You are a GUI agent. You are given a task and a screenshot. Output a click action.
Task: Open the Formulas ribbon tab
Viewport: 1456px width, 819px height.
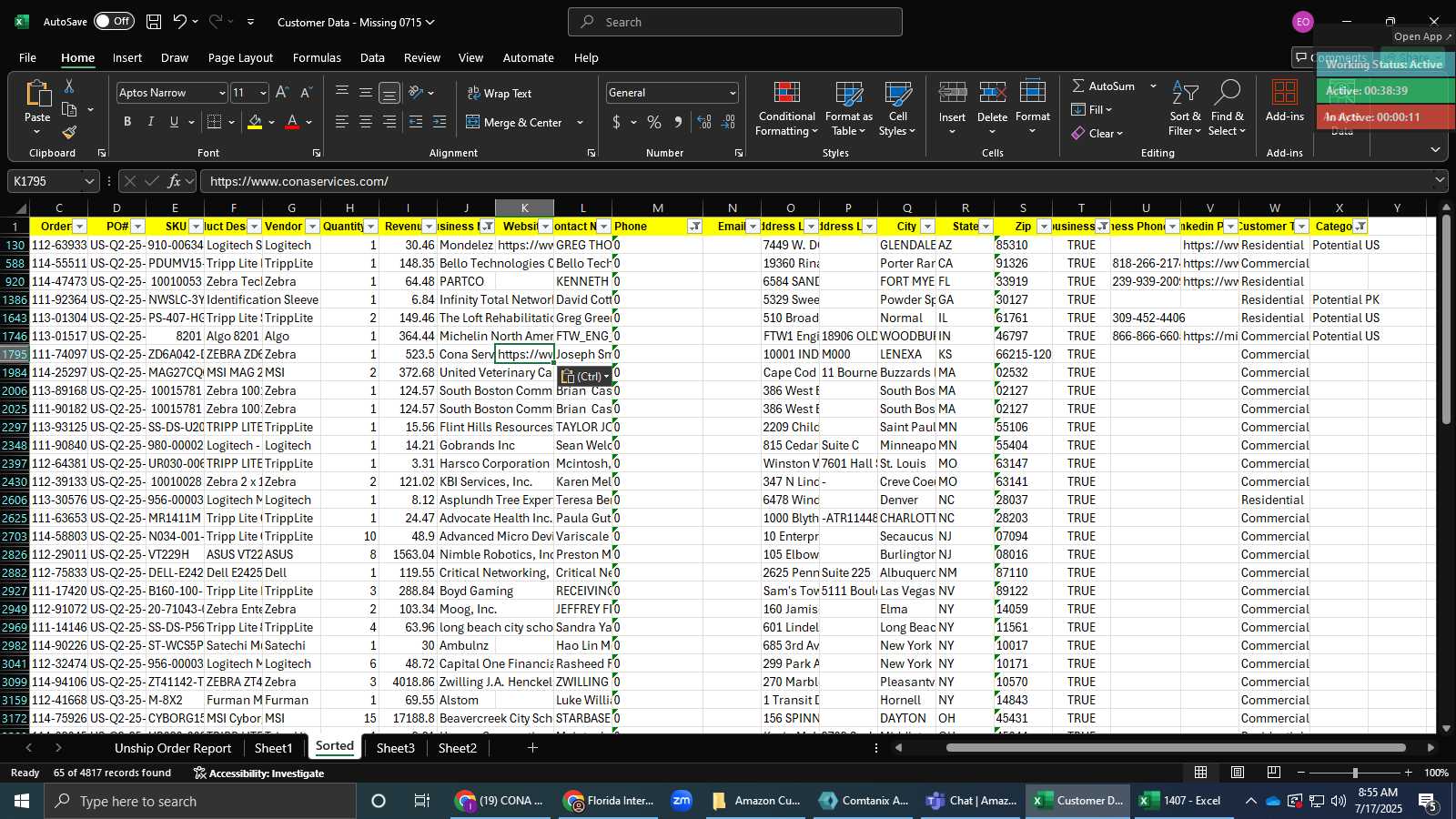click(317, 57)
